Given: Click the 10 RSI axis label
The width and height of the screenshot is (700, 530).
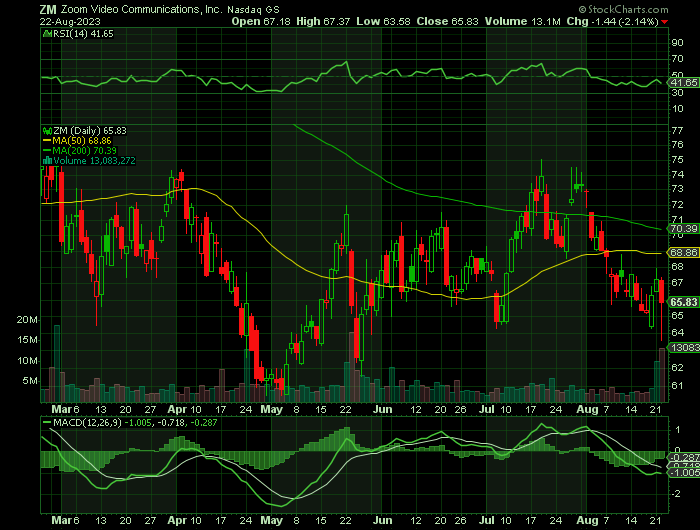Looking at the screenshot, I should pyautogui.click(x=678, y=109).
